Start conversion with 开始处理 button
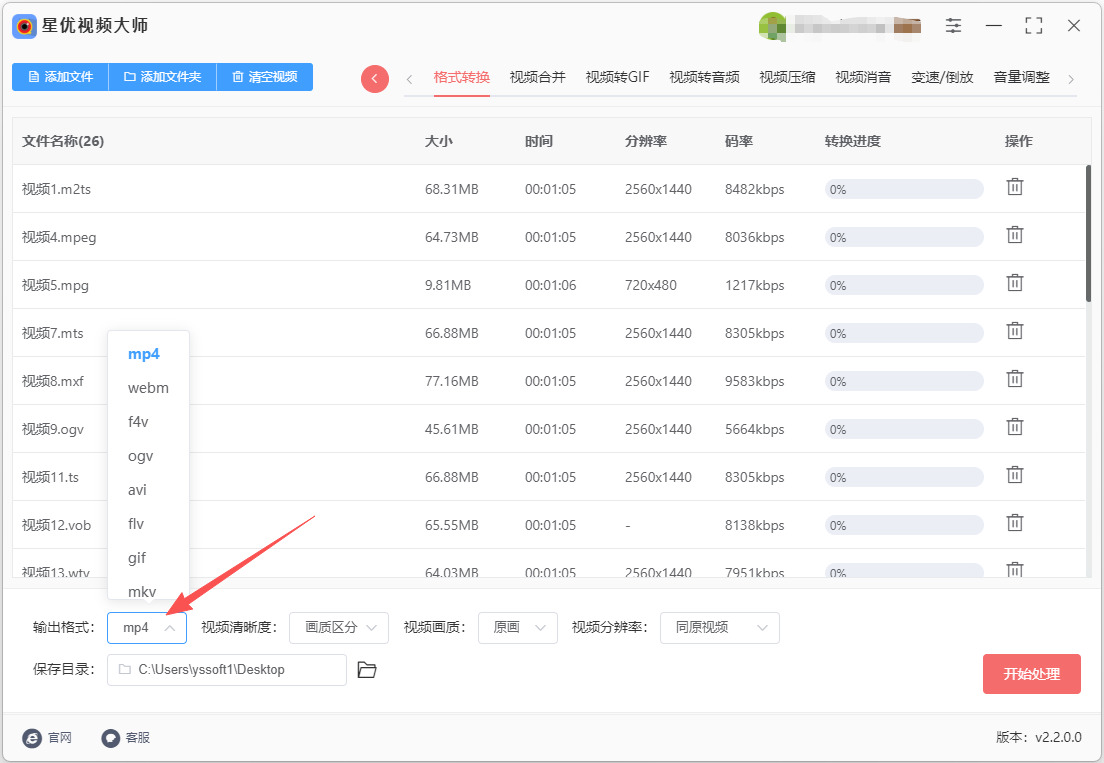The width and height of the screenshot is (1104, 763). pyautogui.click(x=1031, y=674)
